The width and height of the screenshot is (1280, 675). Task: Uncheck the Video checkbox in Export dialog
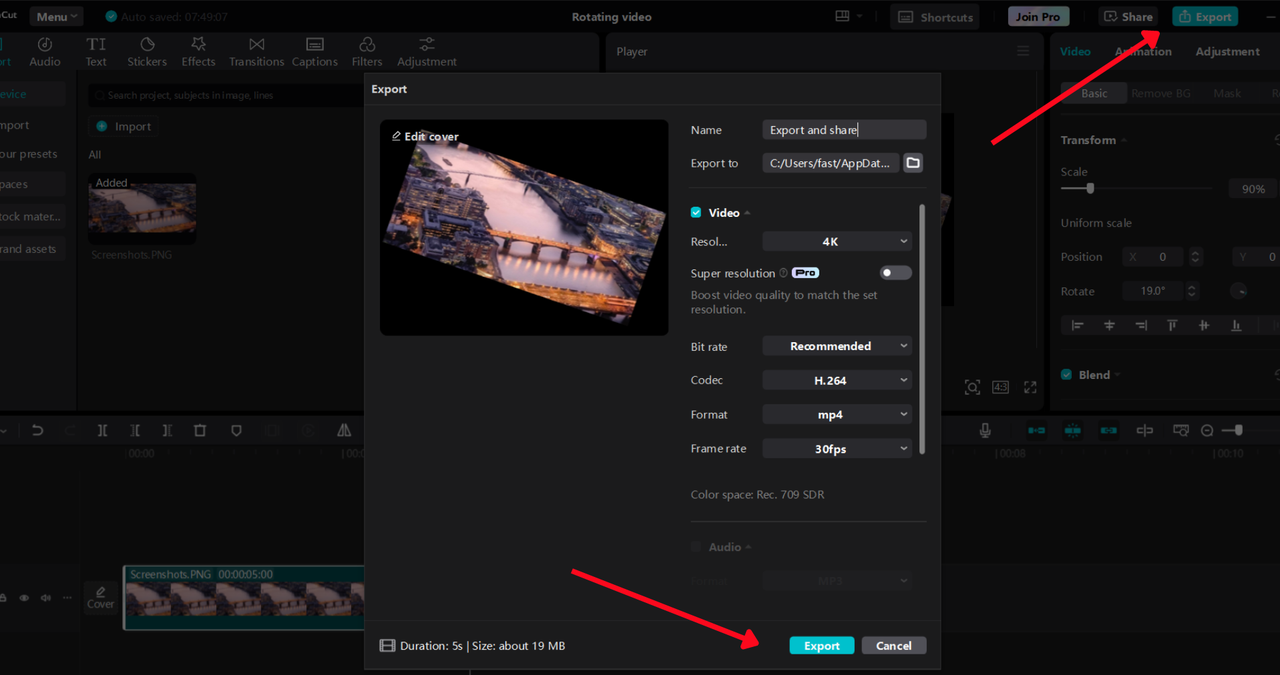coord(696,212)
